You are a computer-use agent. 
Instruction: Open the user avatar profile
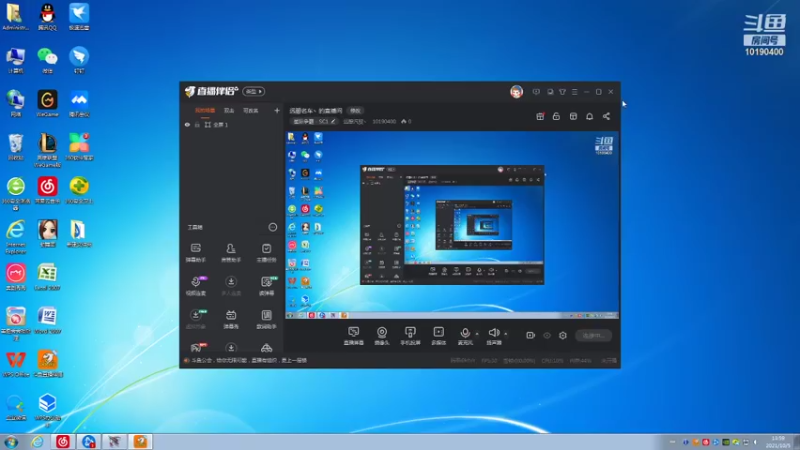(x=516, y=92)
